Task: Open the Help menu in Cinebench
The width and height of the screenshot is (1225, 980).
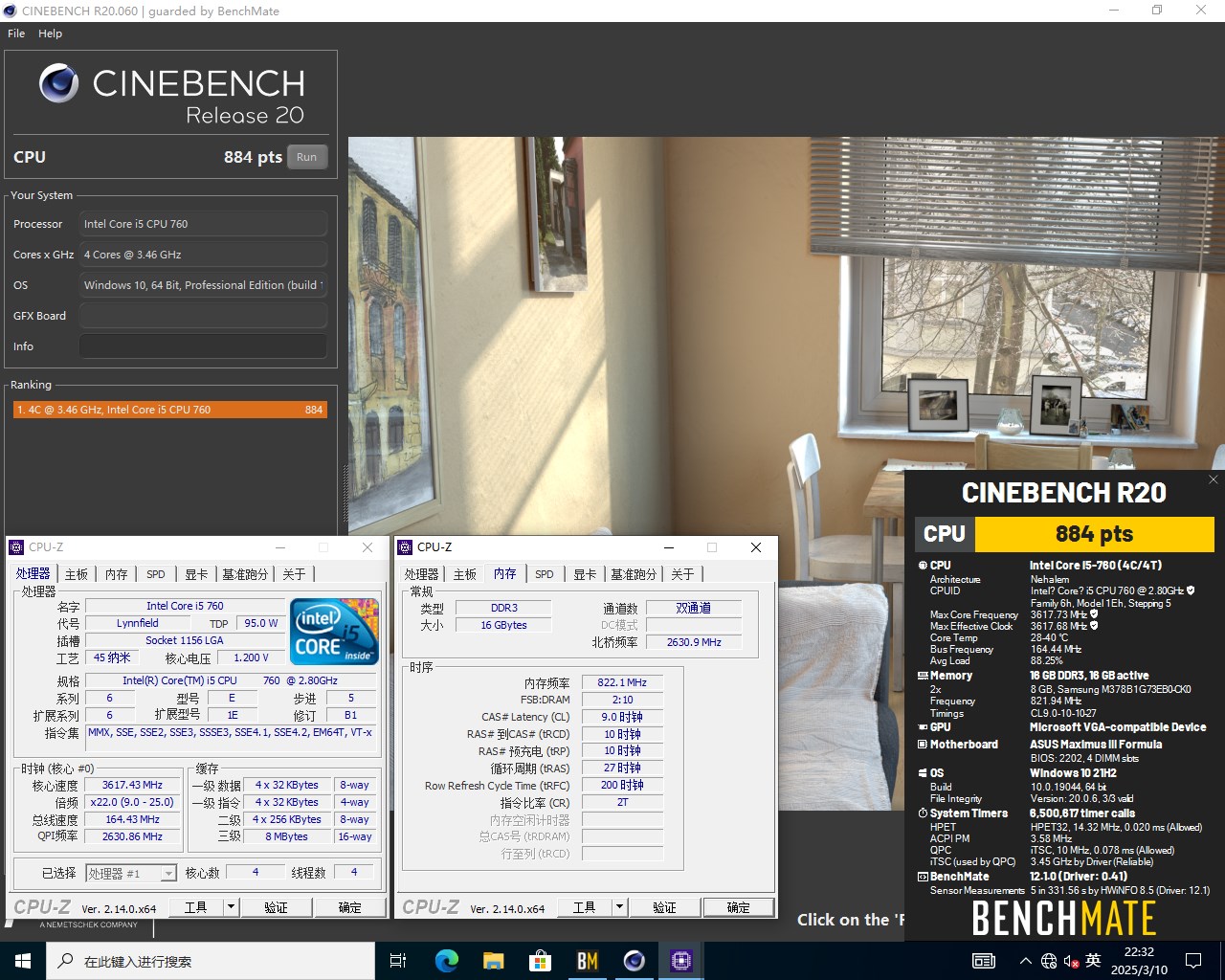Action: pyautogui.click(x=50, y=33)
